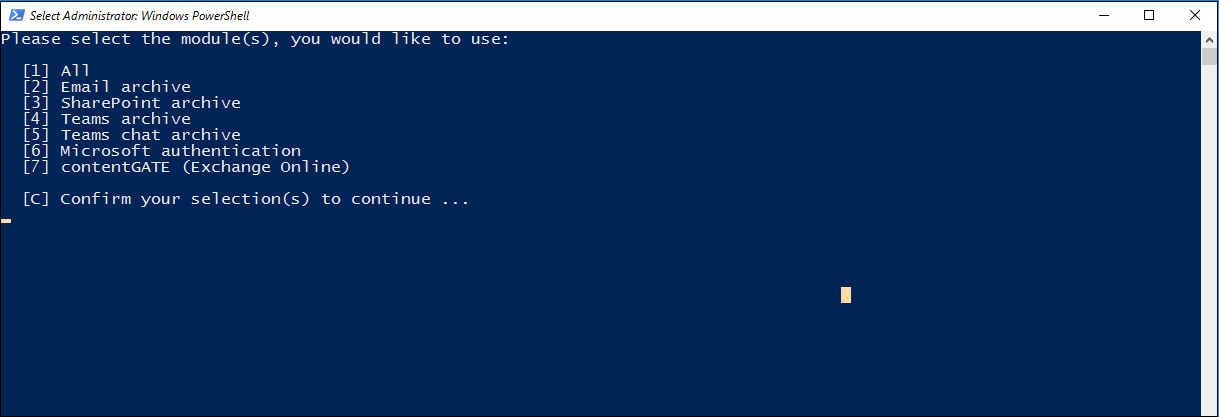Minimize the PowerShell window
Screen dimensions: 1219x417
pyautogui.click(x=1103, y=15)
